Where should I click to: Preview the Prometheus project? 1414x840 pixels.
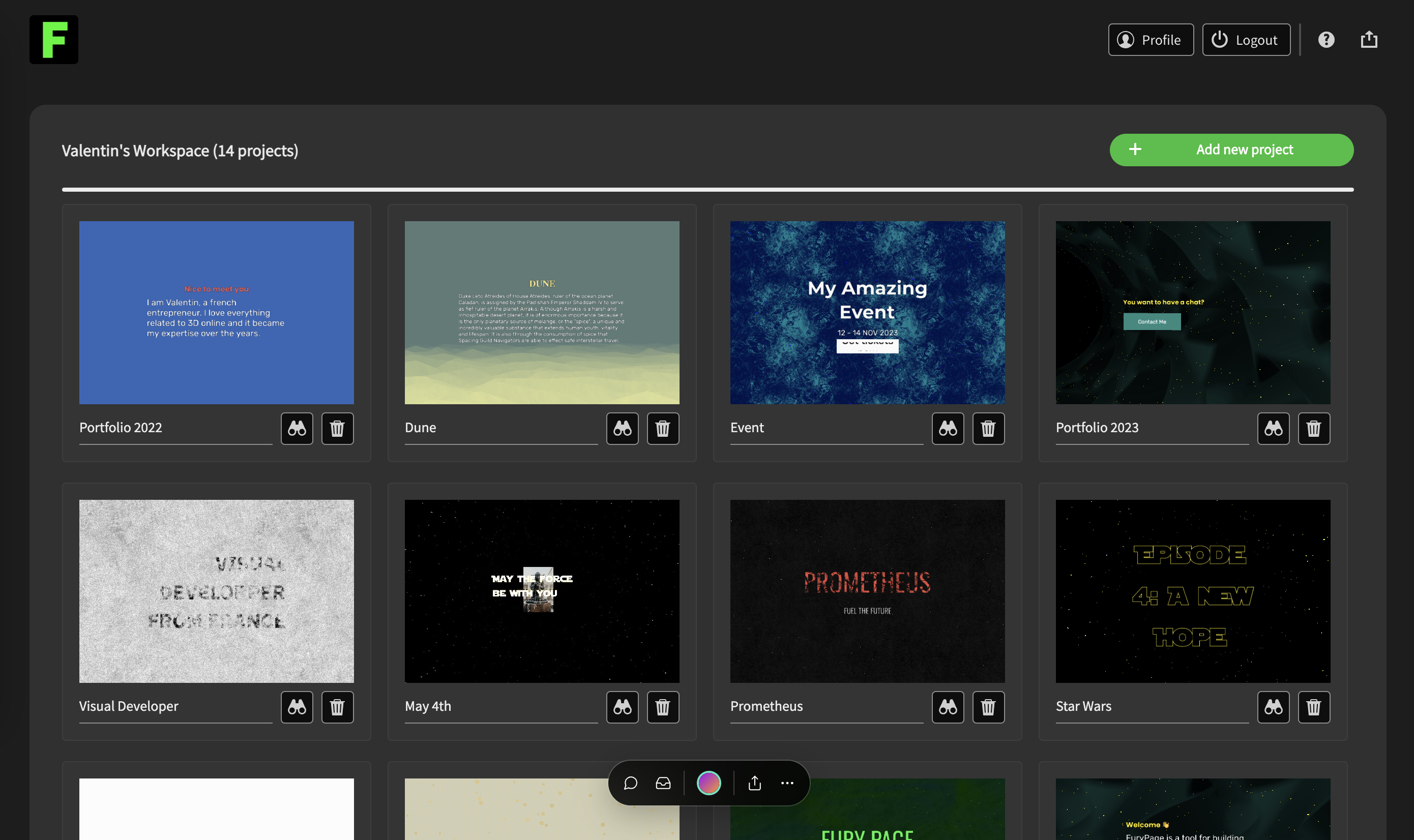pos(948,707)
